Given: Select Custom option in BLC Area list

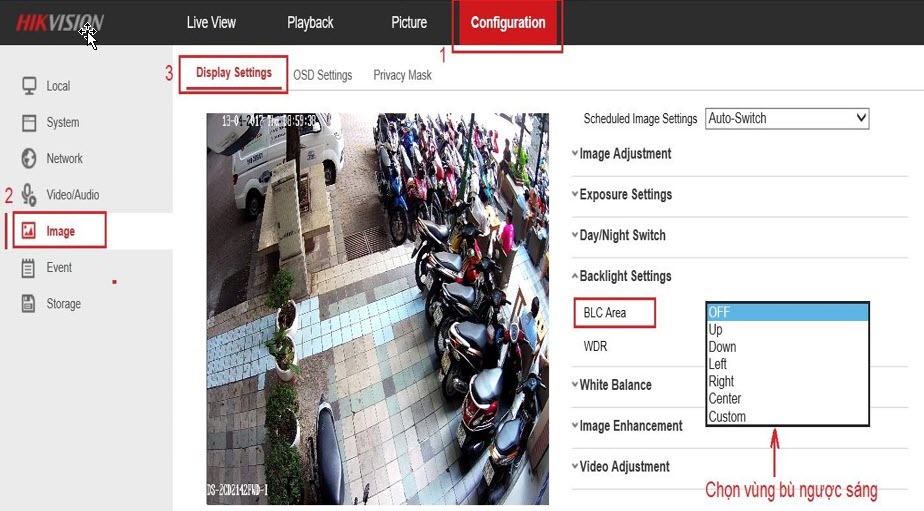Looking at the screenshot, I should [727, 417].
